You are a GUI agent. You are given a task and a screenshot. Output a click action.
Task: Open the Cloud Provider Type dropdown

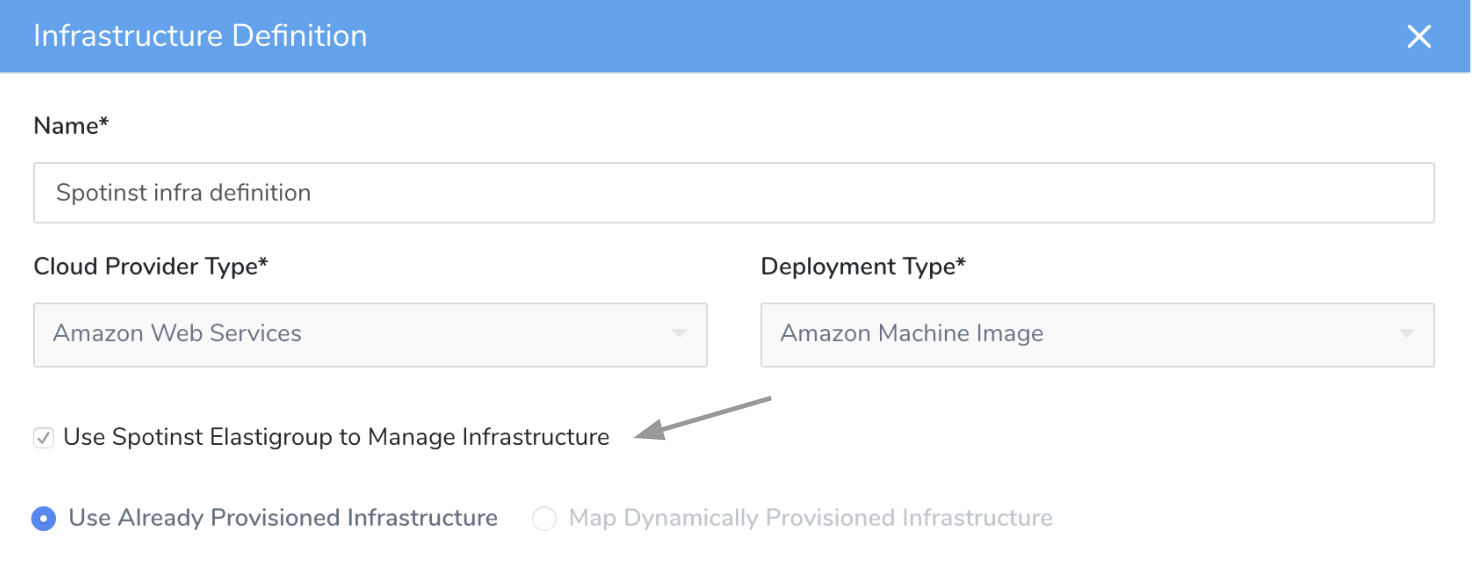click(371, 334)
